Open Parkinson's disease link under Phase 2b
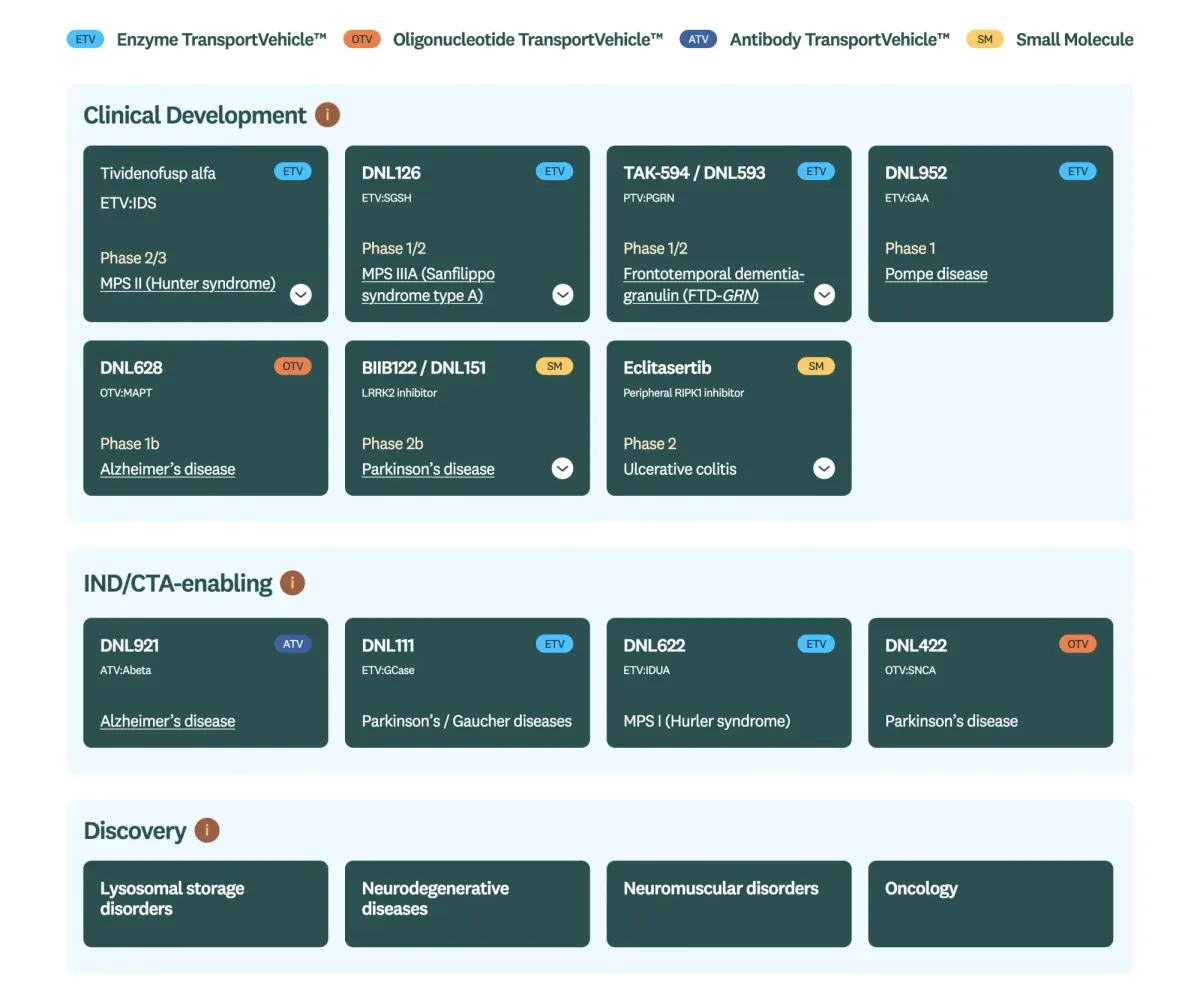The width and height of the screenshot is (1200, 1001). pyautogui.click(x=428, y=469)
